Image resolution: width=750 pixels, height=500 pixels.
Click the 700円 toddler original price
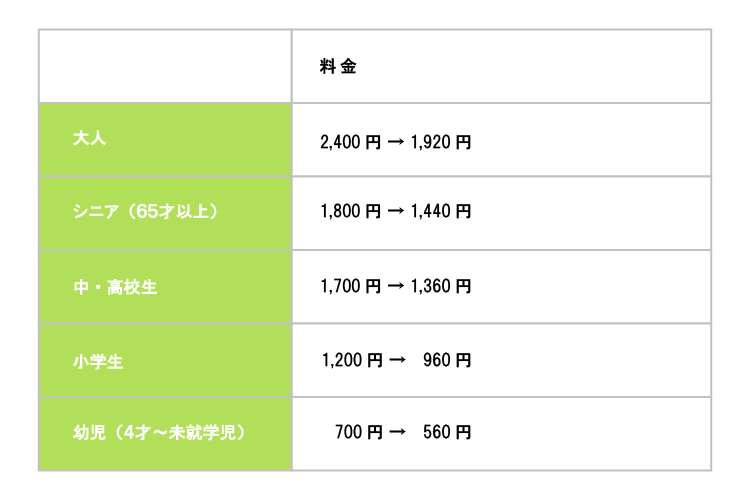(x=359, y=433)
